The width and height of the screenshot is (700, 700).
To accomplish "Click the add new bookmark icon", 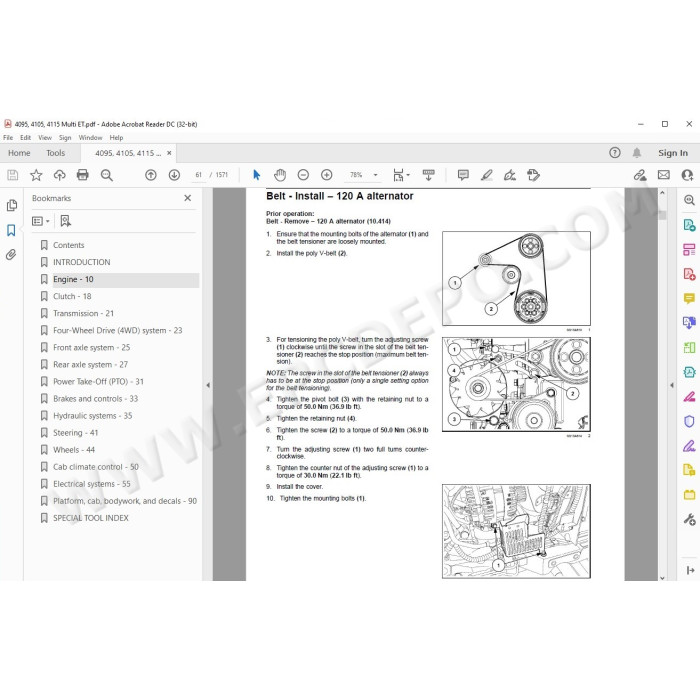I will tap(66, 221).
